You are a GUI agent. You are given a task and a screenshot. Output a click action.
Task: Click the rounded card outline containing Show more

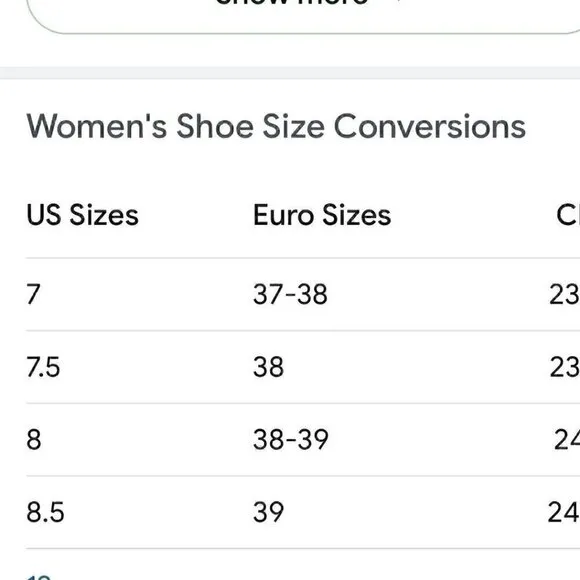click(303, 17)
